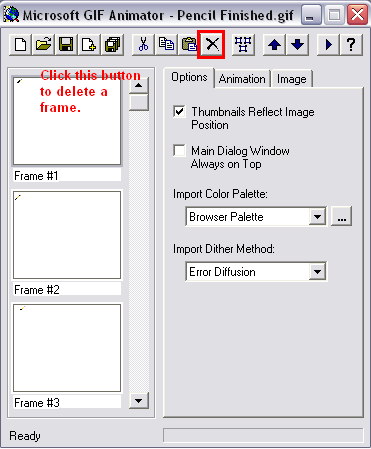Save the animation using the floppy disk icon
This screenshot has height=449, width=371.
(x=66, y=44)
